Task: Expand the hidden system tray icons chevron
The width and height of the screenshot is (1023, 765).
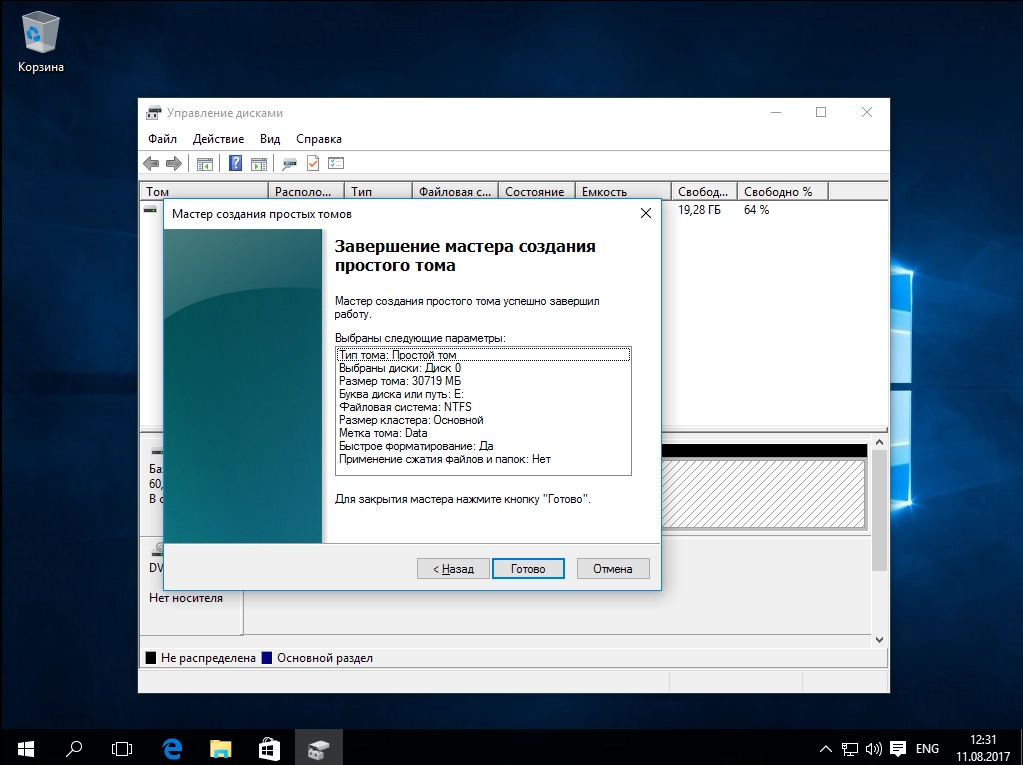Action: pyautogui.click(x=826, y=748)
